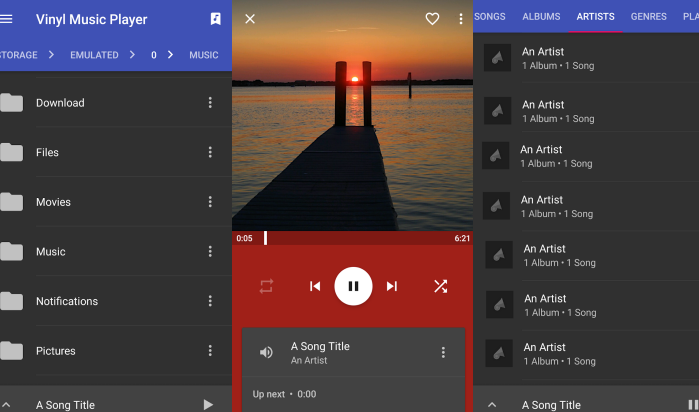Switch to the SONGS tab

[x=489, y=16]
